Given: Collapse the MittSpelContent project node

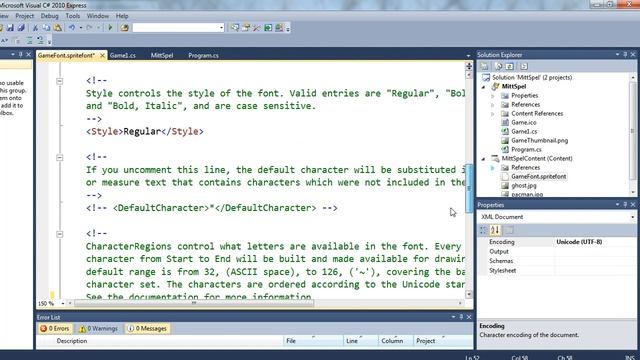Looking at the screenshot, I should [484, 158].
